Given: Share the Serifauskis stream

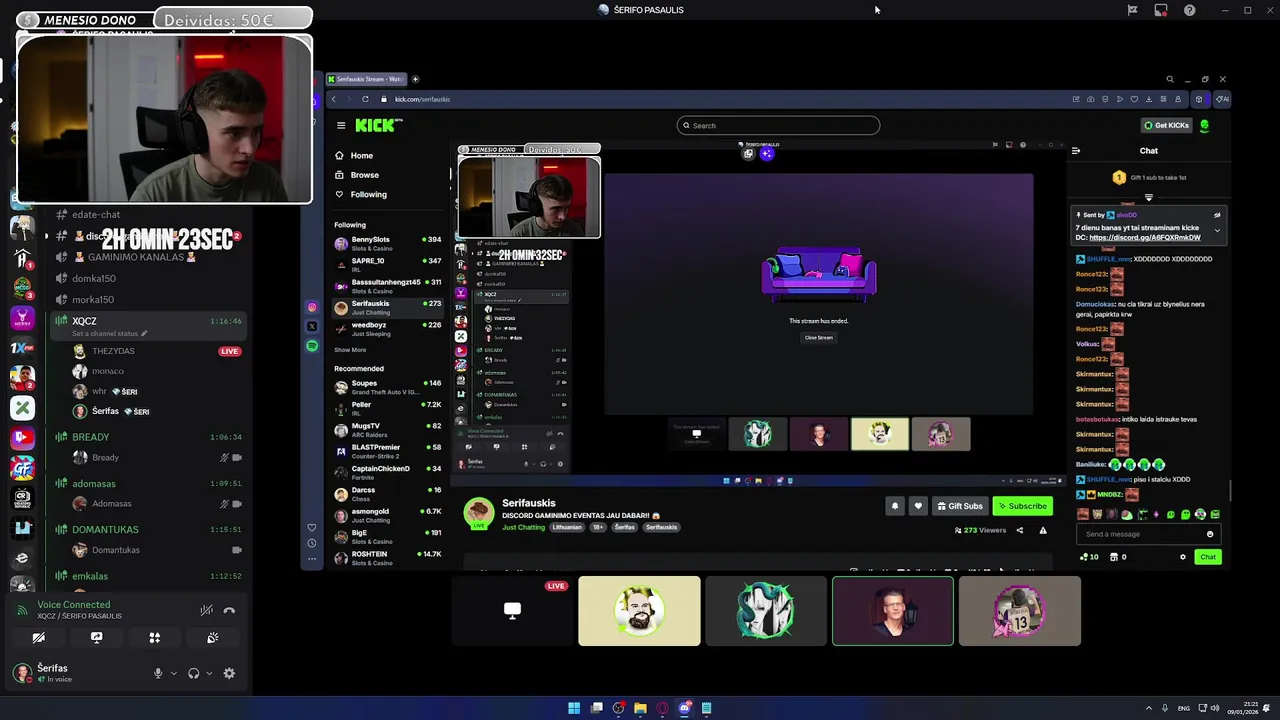Looking at the screenshot, I should coord(1020,531).
